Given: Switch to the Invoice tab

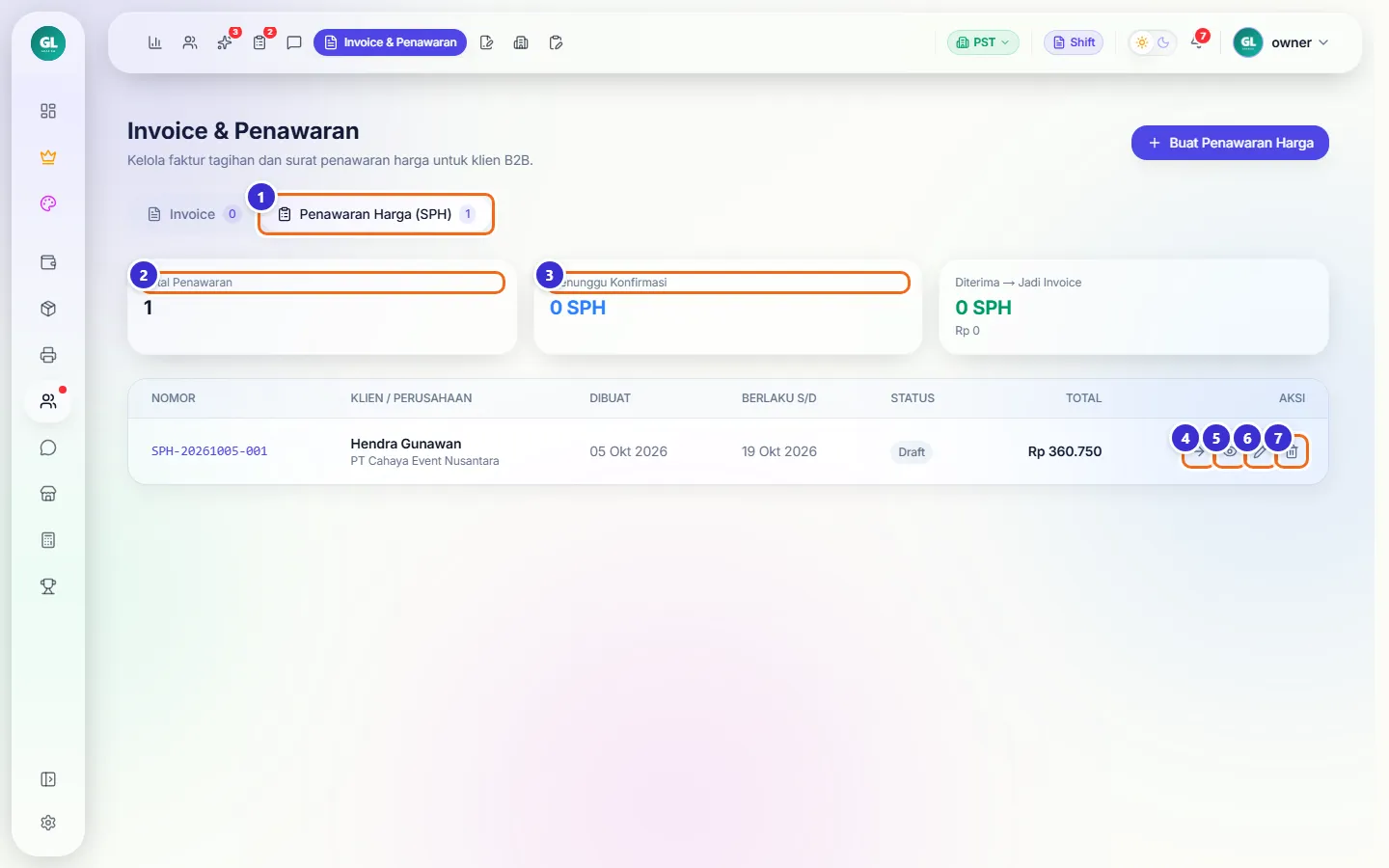Looking at the screenshot, I should point(193,214).
